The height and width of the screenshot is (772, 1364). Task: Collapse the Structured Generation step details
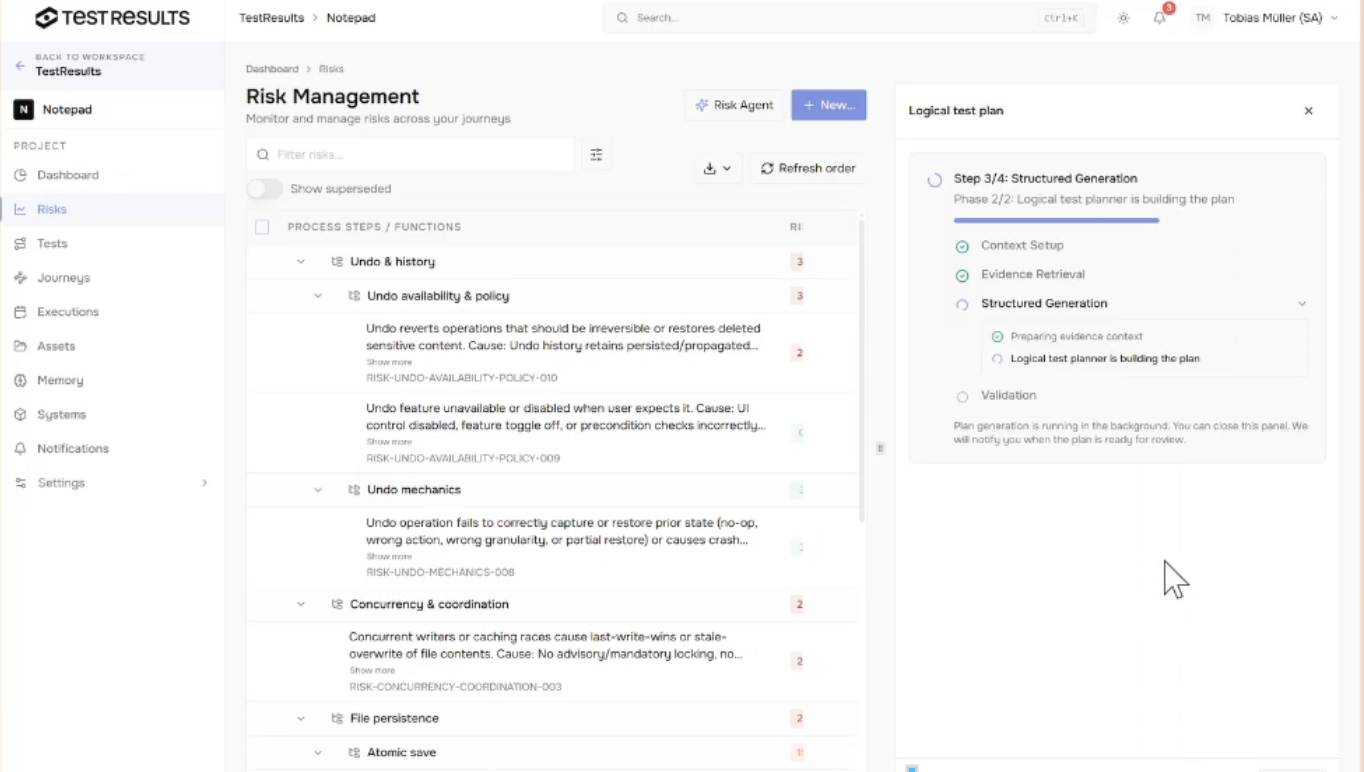click(x=1302, y=304)
